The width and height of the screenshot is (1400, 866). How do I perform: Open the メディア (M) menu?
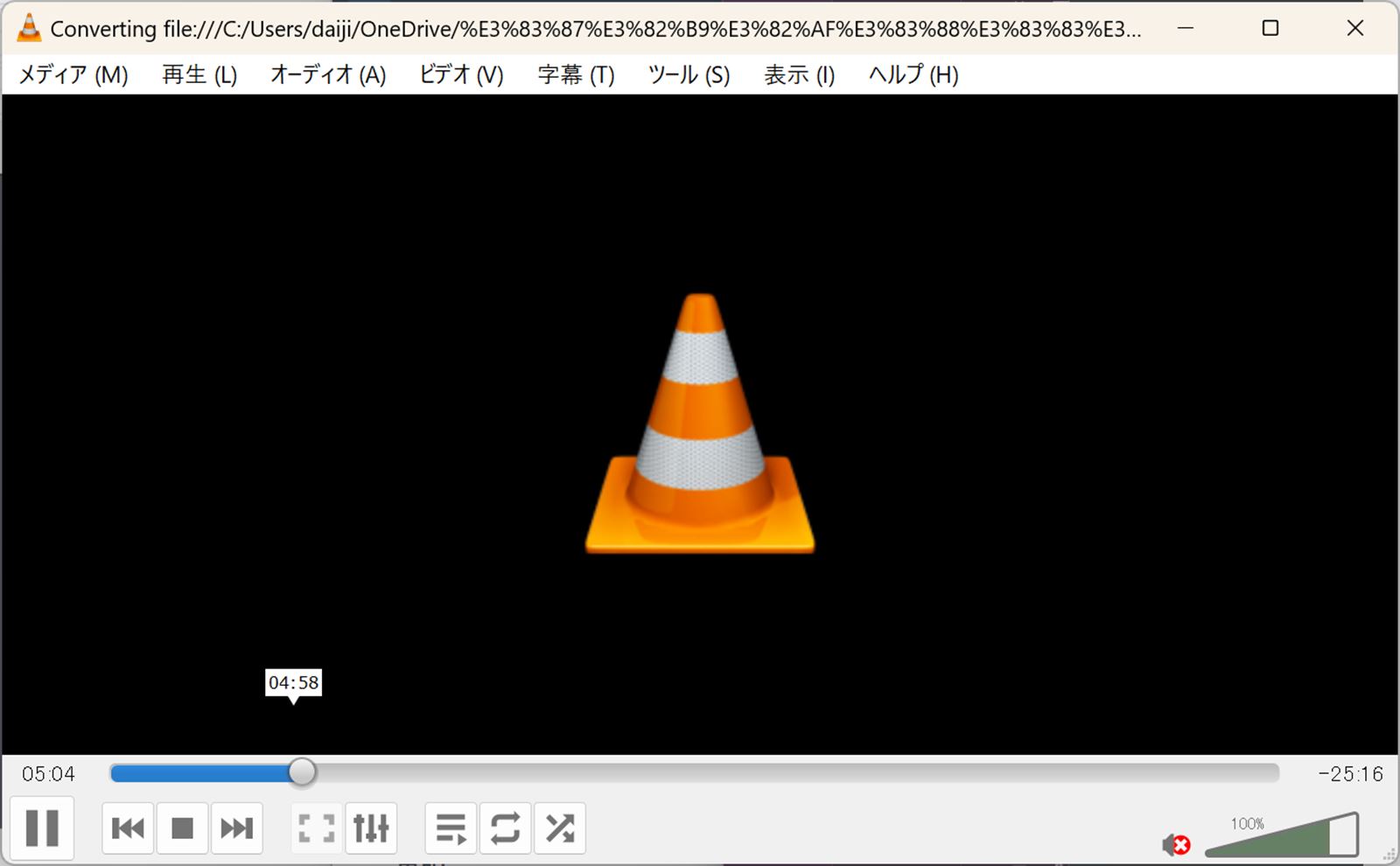(73, 74)
